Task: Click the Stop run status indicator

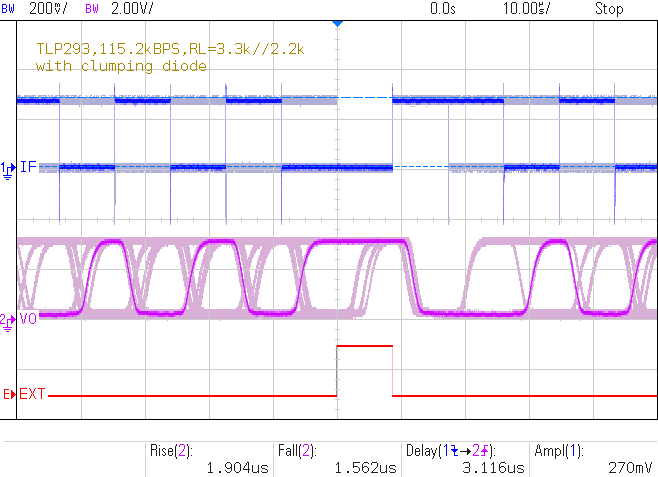Action: pos(609,8)
